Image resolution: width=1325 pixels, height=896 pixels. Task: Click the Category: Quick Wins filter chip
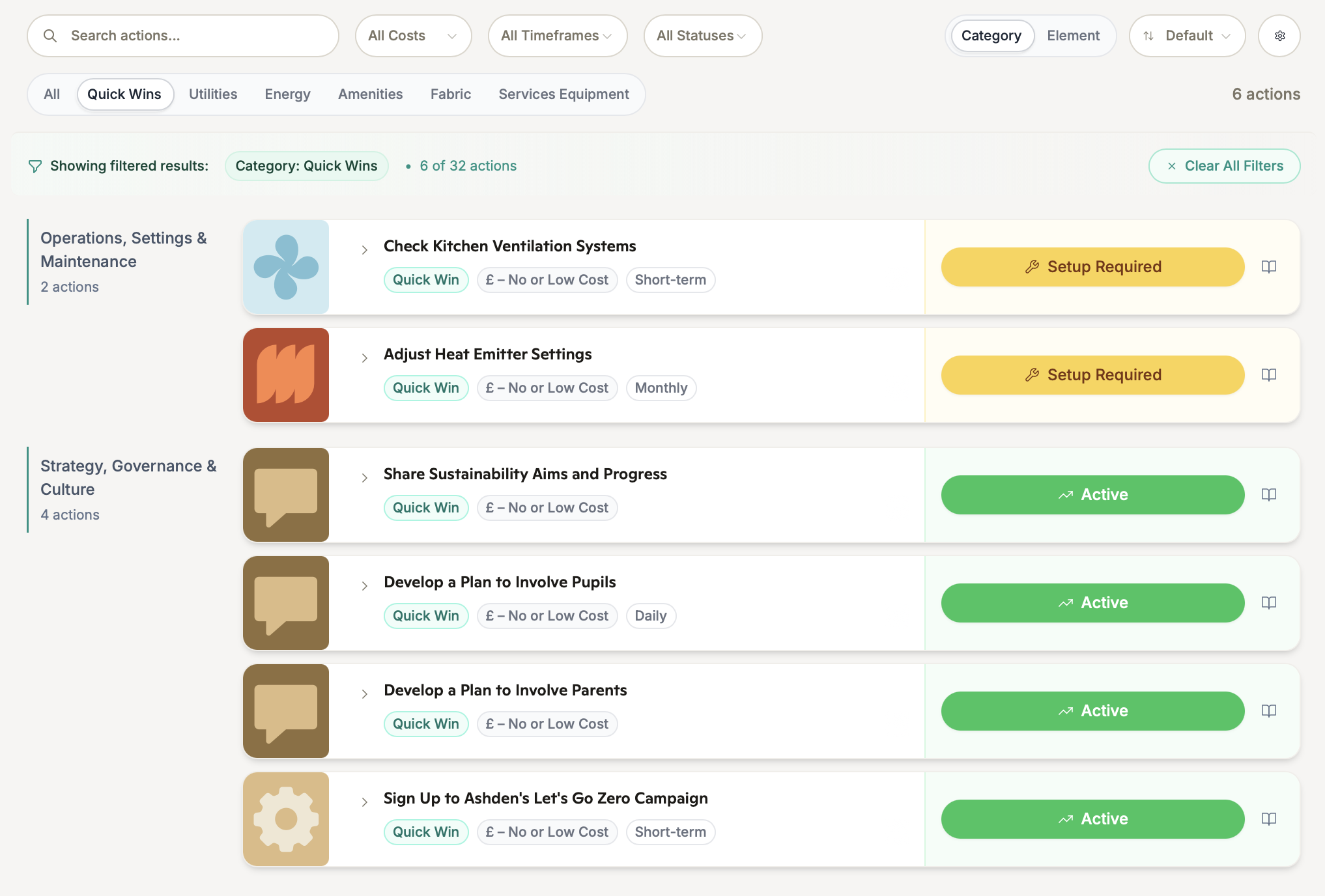(x=306, y=166)
